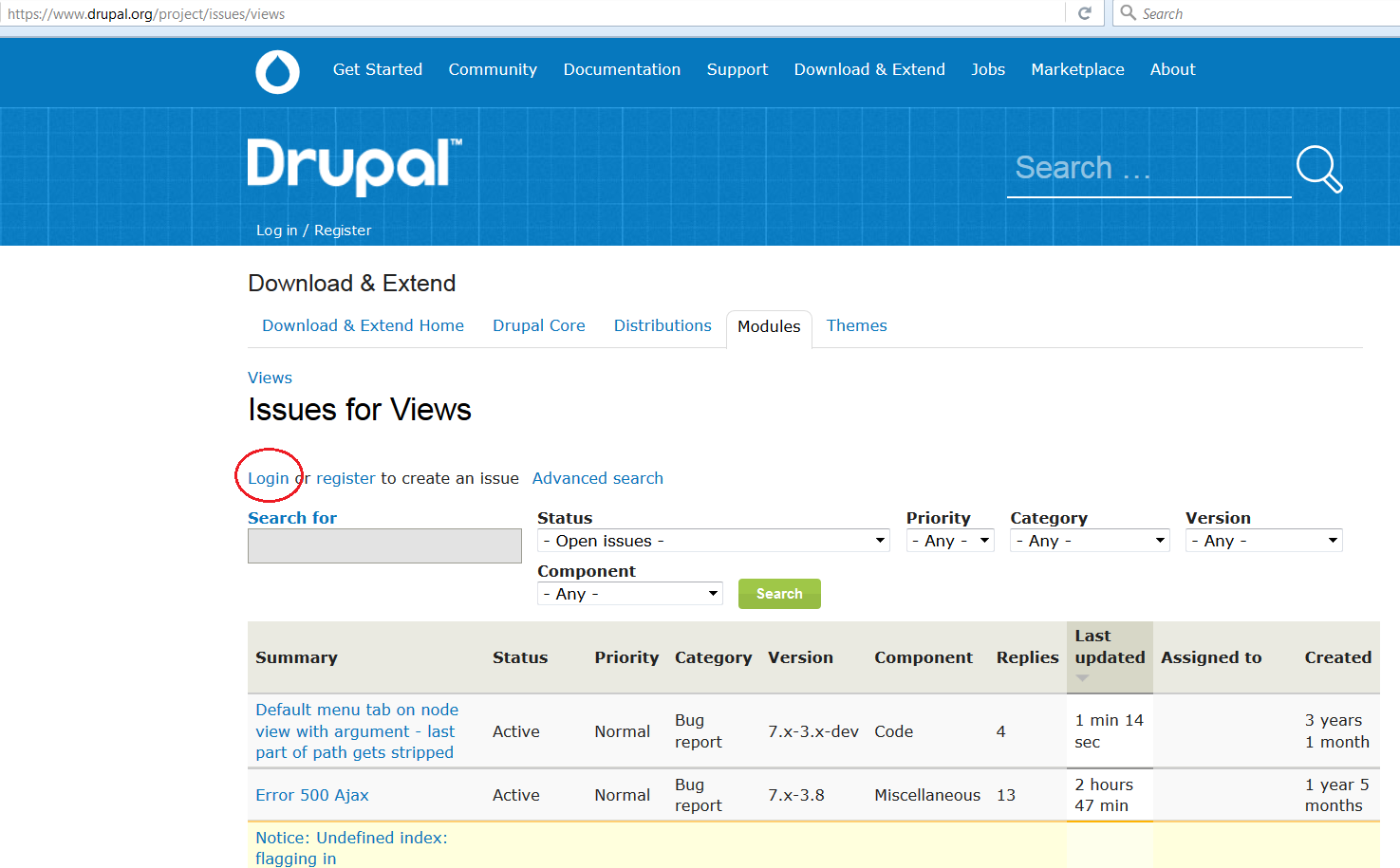Sort by the Replies column header
This screenshot has height=868, width=1400.
tap(1028, 657)
